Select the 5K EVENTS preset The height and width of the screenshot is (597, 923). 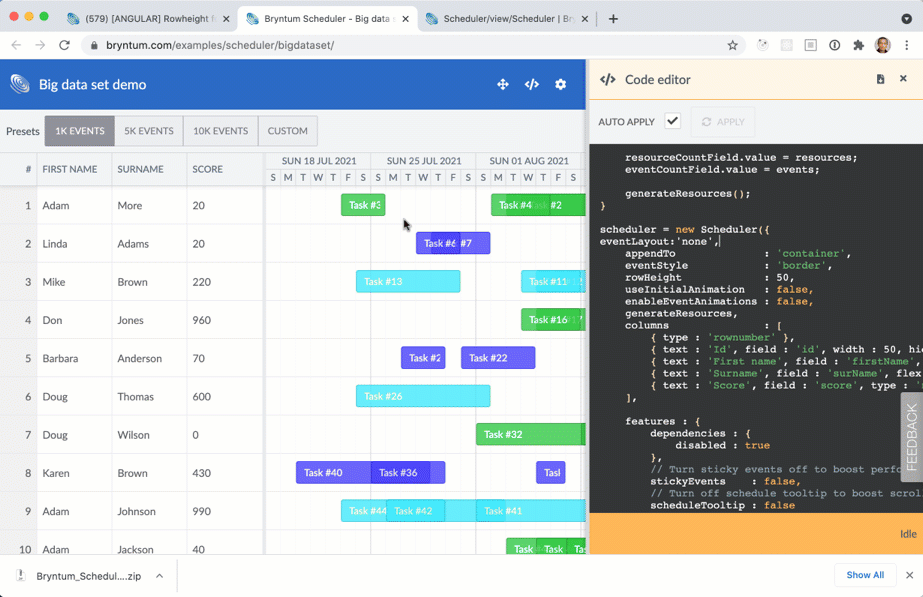tap(148, 130)
